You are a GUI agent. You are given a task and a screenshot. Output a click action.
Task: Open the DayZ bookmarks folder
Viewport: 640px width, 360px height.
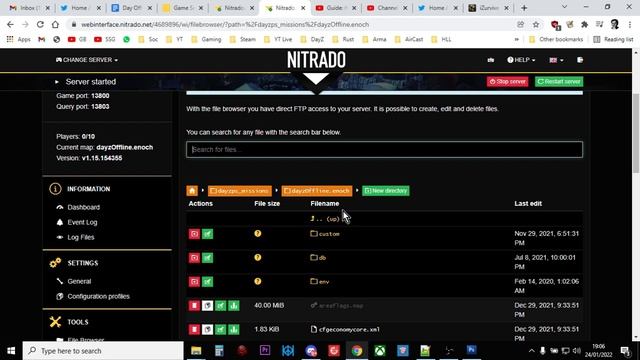[x=312, y=40]
